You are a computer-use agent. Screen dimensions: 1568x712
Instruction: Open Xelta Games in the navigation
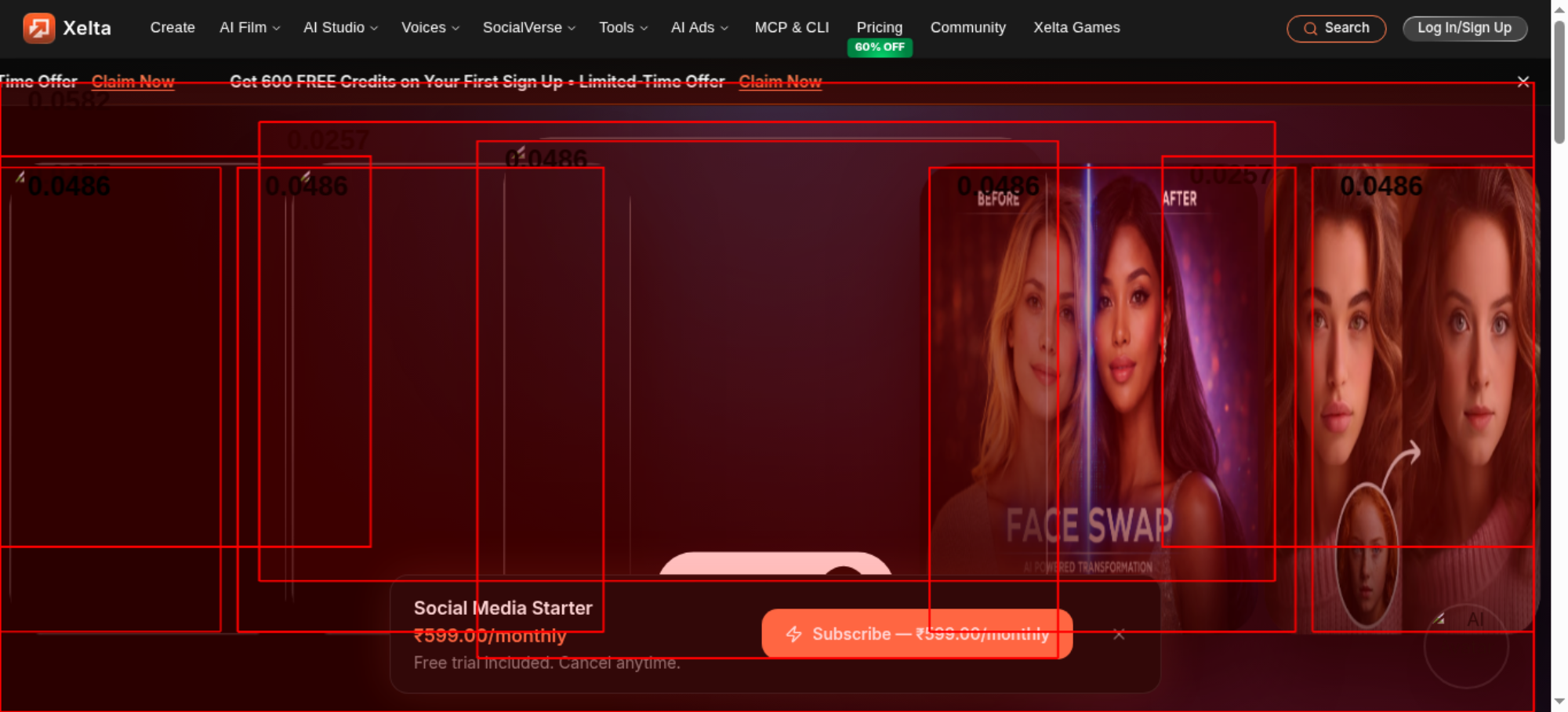tap(1076, 27)
